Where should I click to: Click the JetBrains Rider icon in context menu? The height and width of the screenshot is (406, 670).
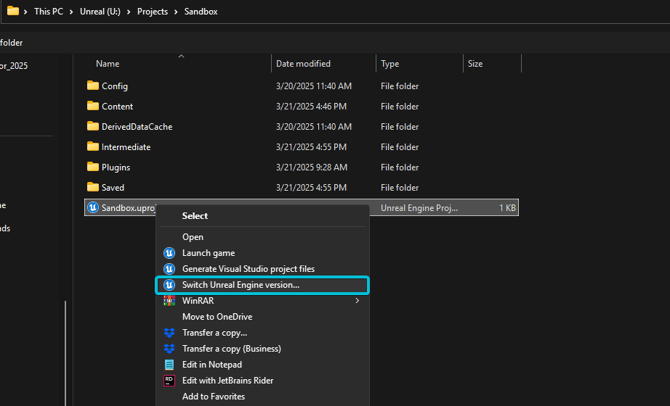pyautogui.click(x=169, y=380)
